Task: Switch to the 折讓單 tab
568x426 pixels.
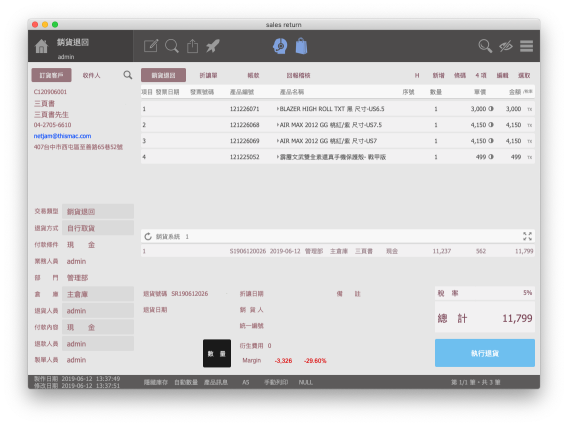Action: tap(208, 75)
